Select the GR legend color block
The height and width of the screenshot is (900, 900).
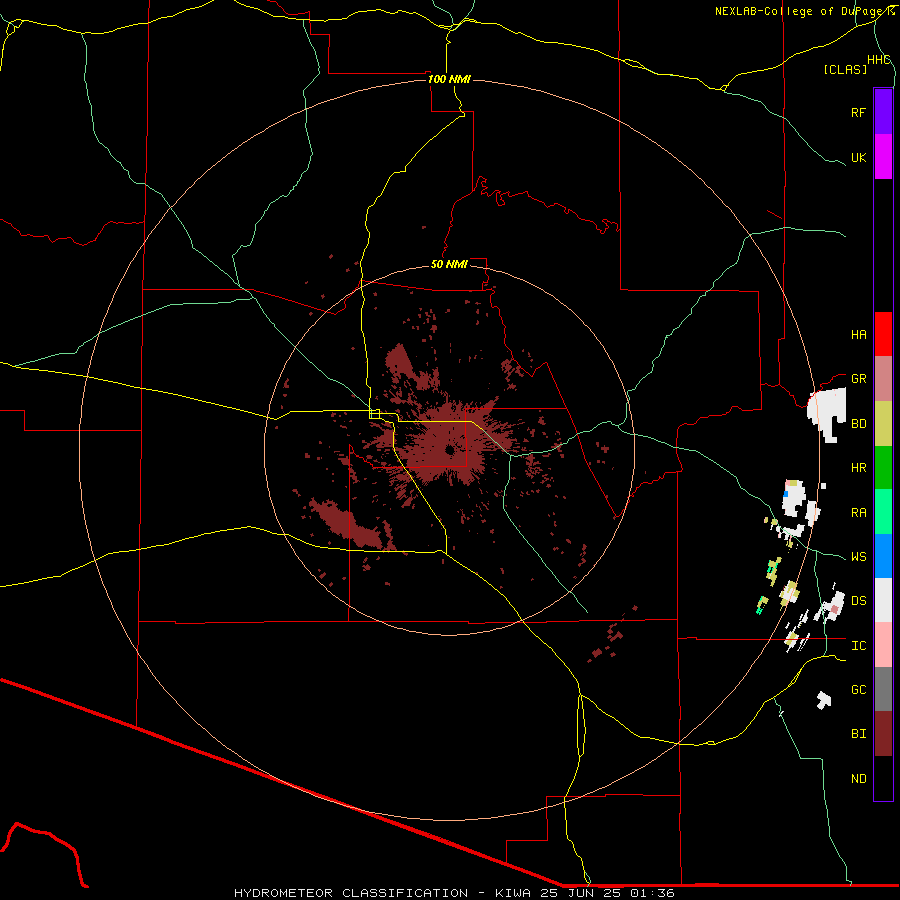pos(883,378)
